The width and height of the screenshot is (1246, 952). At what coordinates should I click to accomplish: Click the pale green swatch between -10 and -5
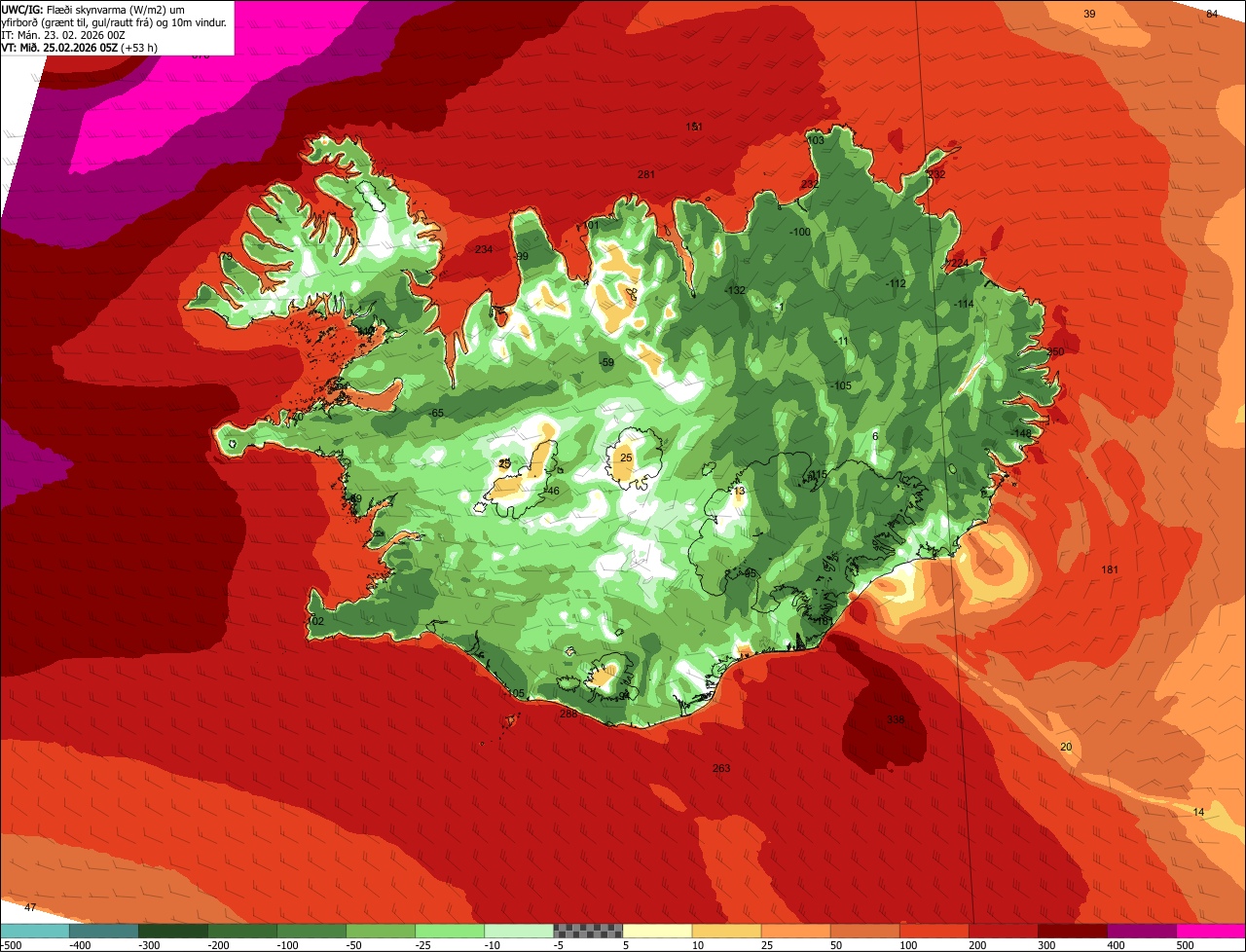point(518,931)
